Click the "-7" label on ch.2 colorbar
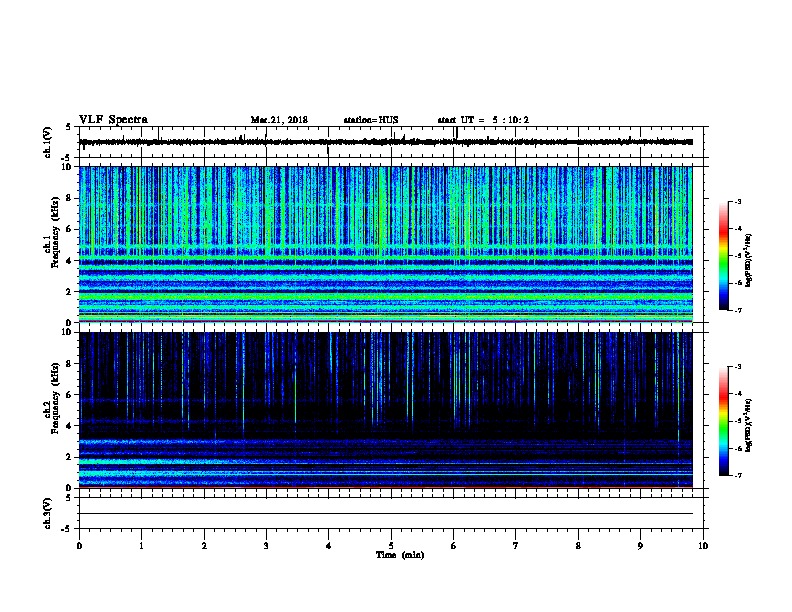Image resolution: width=792 pixels, height=612 pixels. (737, 475)
